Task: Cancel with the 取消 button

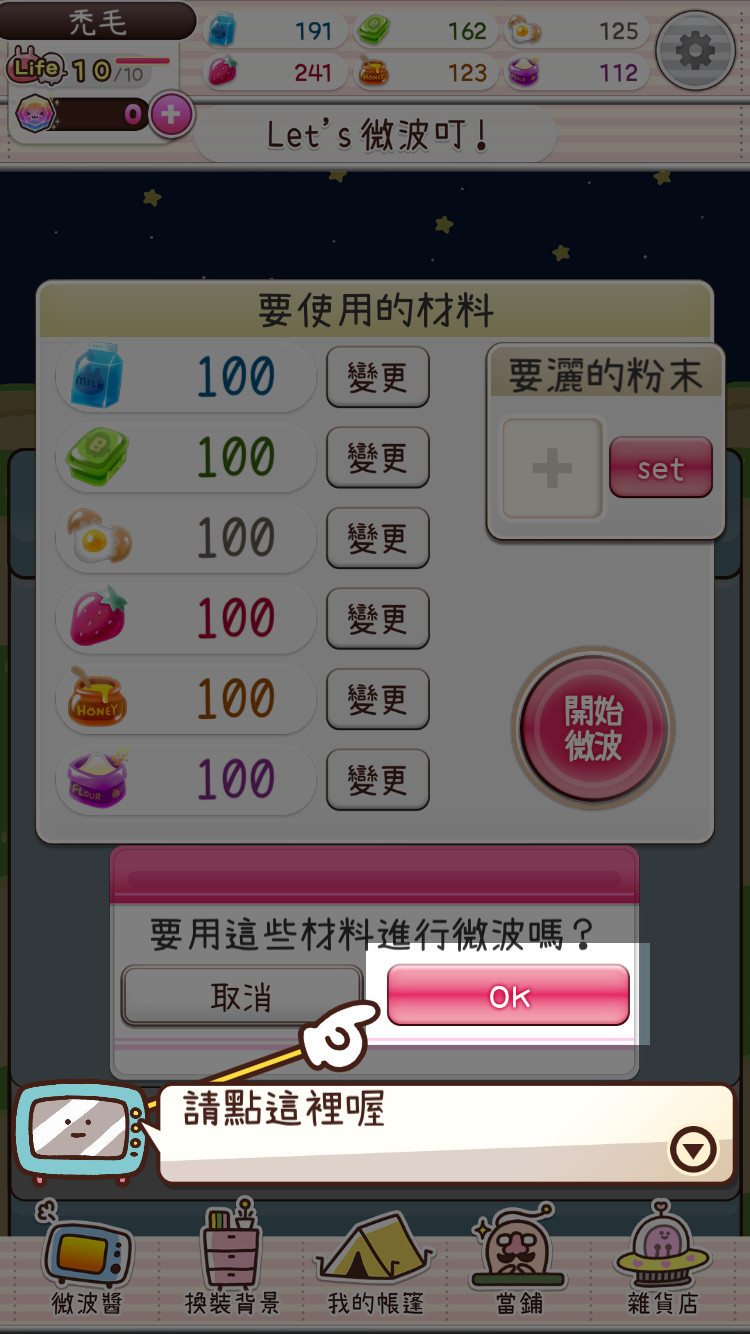Action: tap(241, 996)
